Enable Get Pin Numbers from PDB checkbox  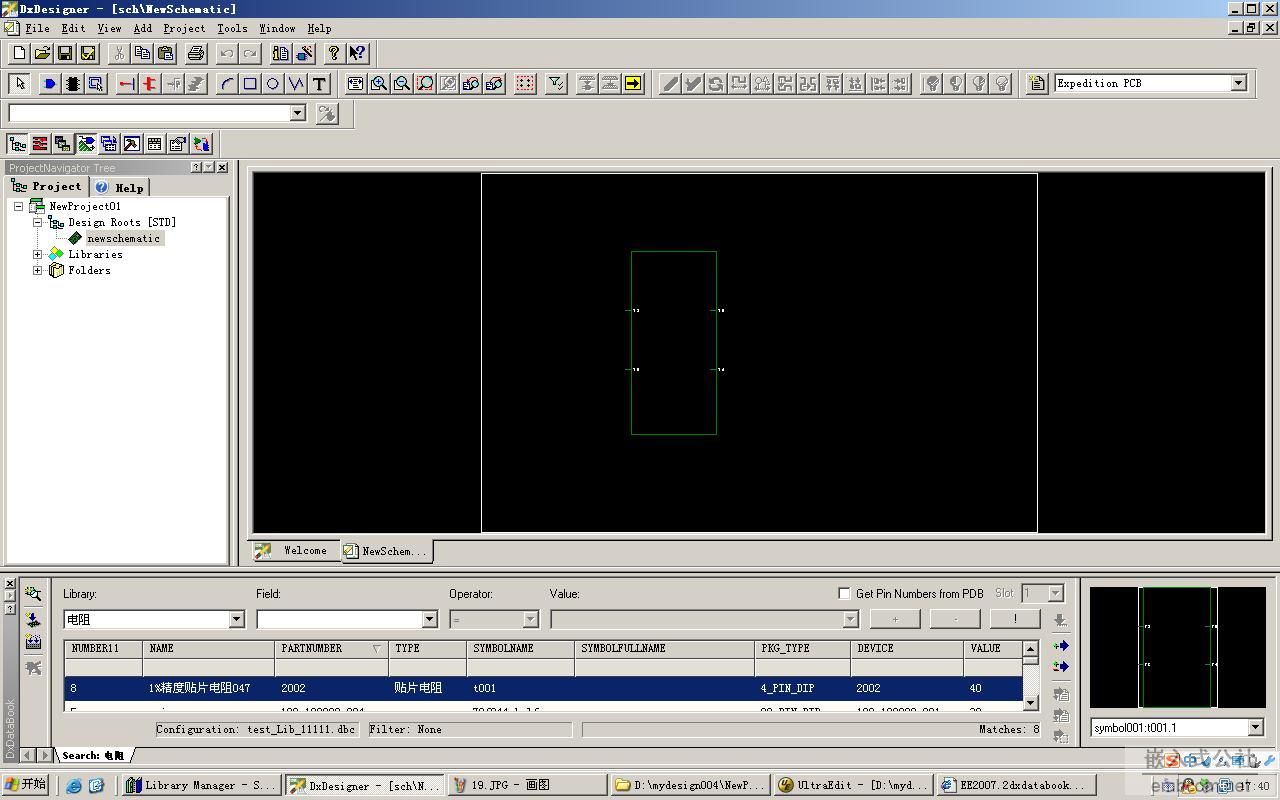pyautogui.click(x=844, y=593)
